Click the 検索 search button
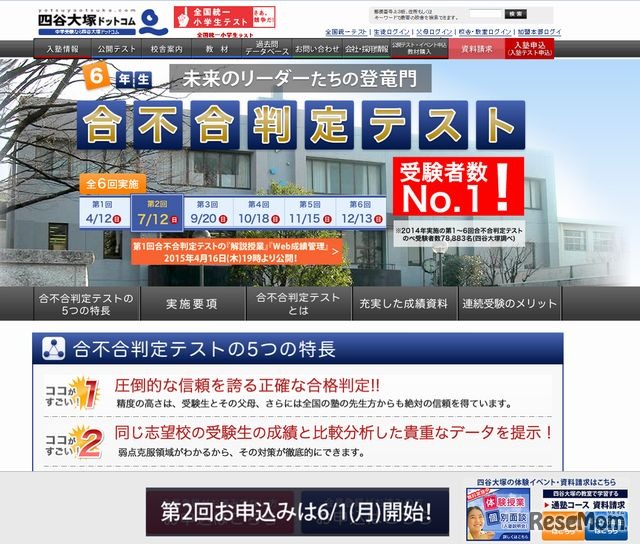This screenshot has width=640, height=544. coord(516,14)
